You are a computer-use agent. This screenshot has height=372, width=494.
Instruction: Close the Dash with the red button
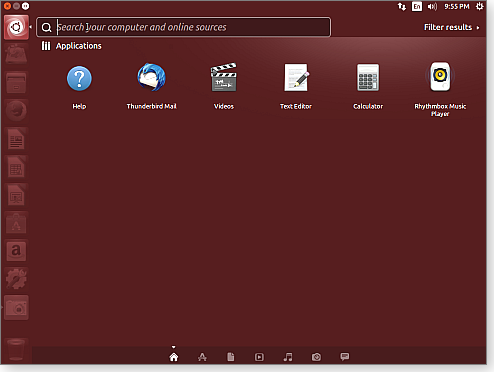coord(7,6)
